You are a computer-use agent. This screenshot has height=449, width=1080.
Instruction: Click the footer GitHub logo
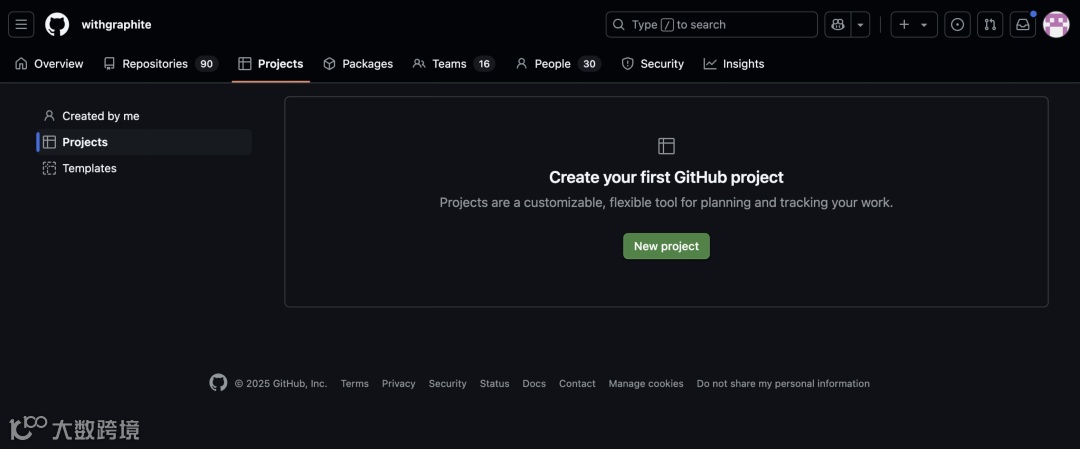pyautogui.click(x=218, y=383)
